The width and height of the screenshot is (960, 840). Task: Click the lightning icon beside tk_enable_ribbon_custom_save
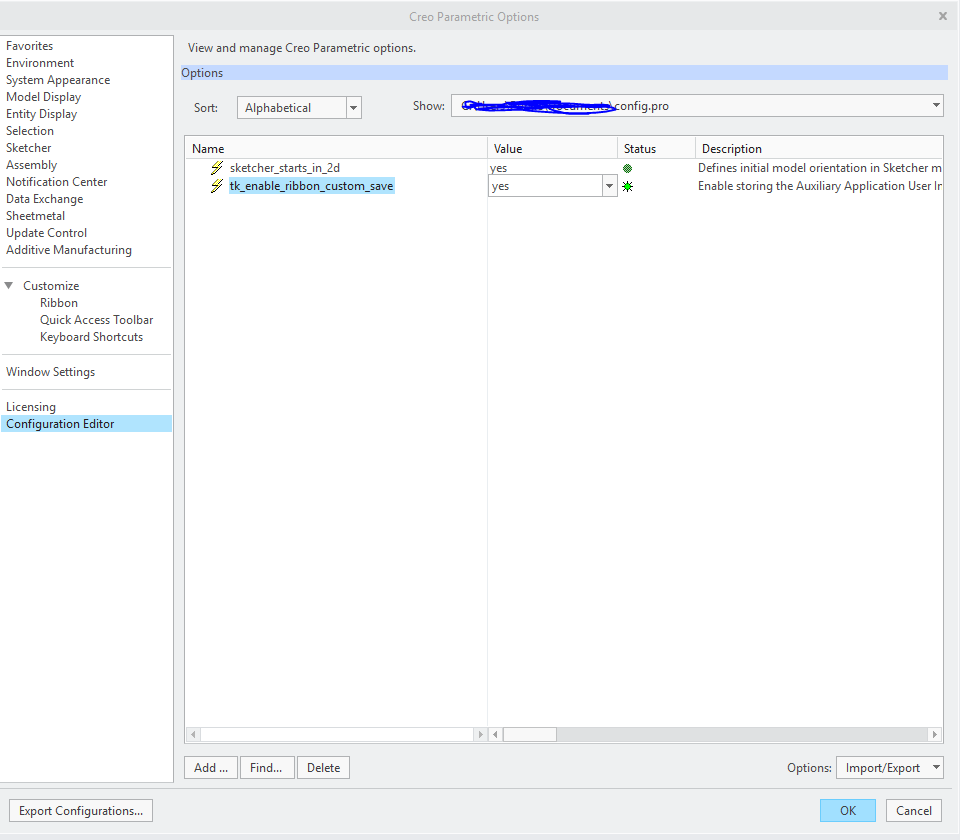216,186
